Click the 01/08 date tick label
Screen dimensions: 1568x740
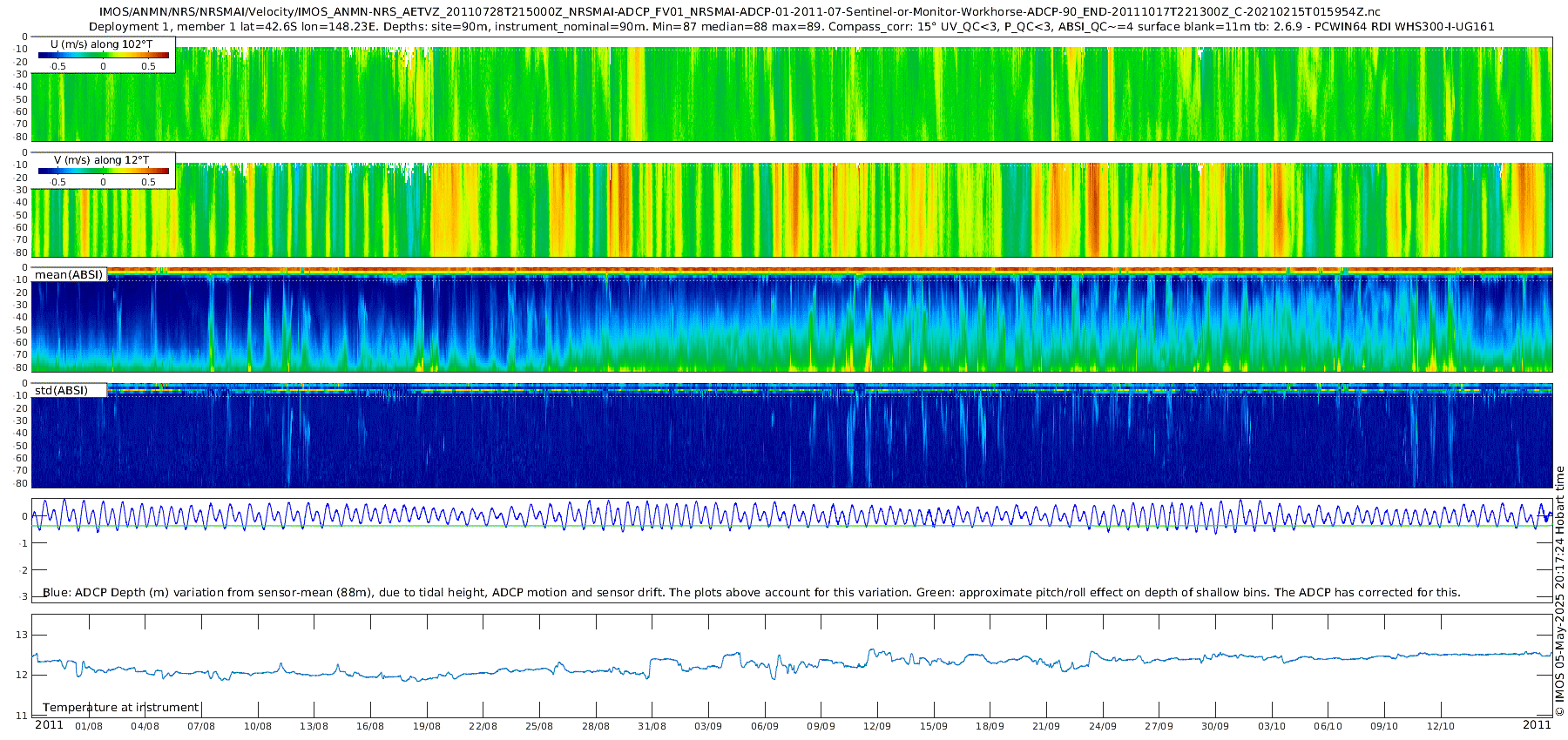pos(89,726)
